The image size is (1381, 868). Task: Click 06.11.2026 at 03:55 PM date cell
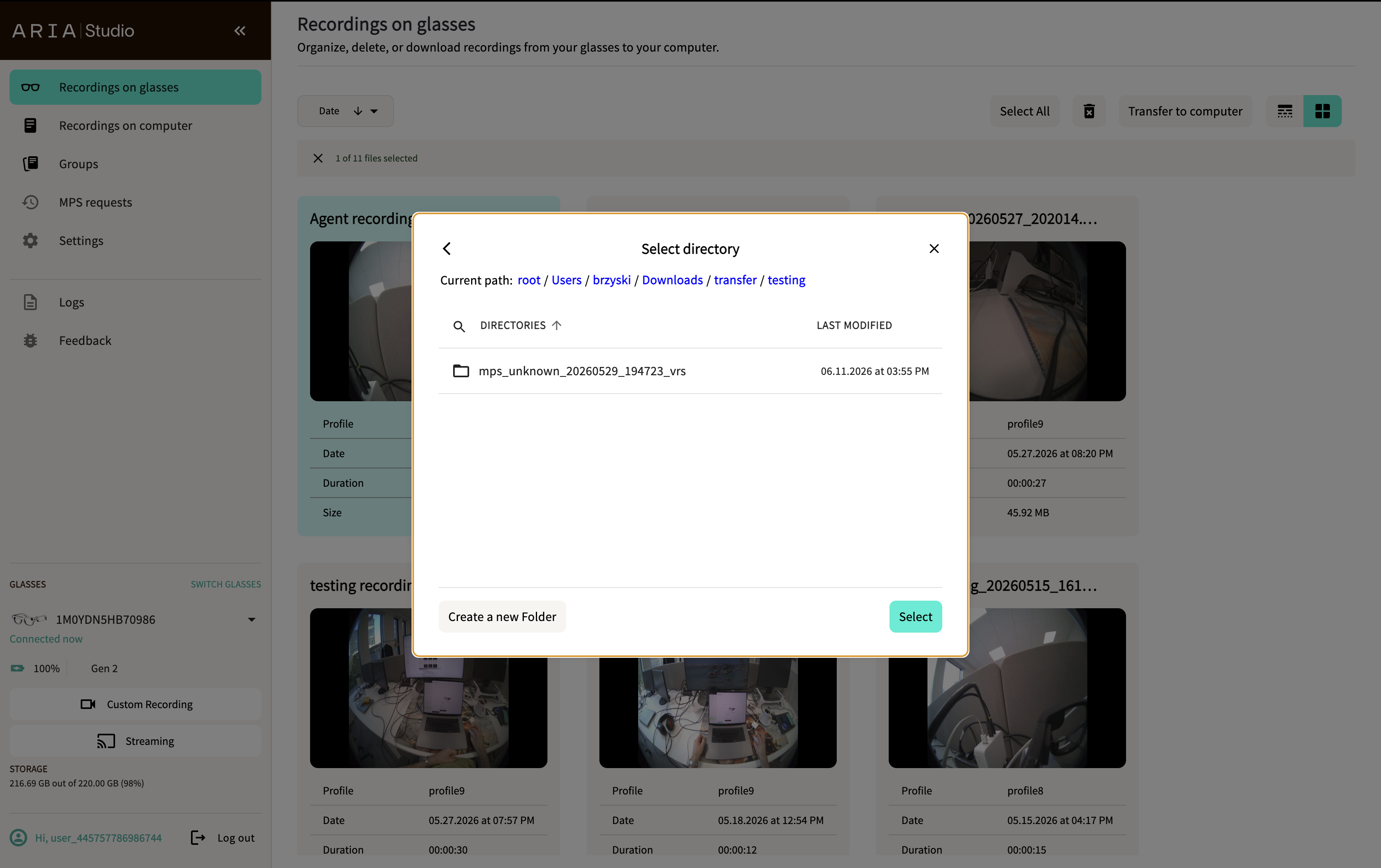click(x=875, y=371)
